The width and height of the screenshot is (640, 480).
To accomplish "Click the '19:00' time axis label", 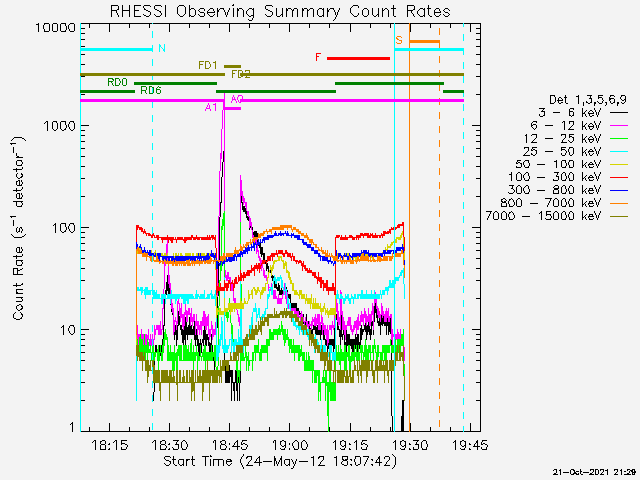I will pos(290,445).
